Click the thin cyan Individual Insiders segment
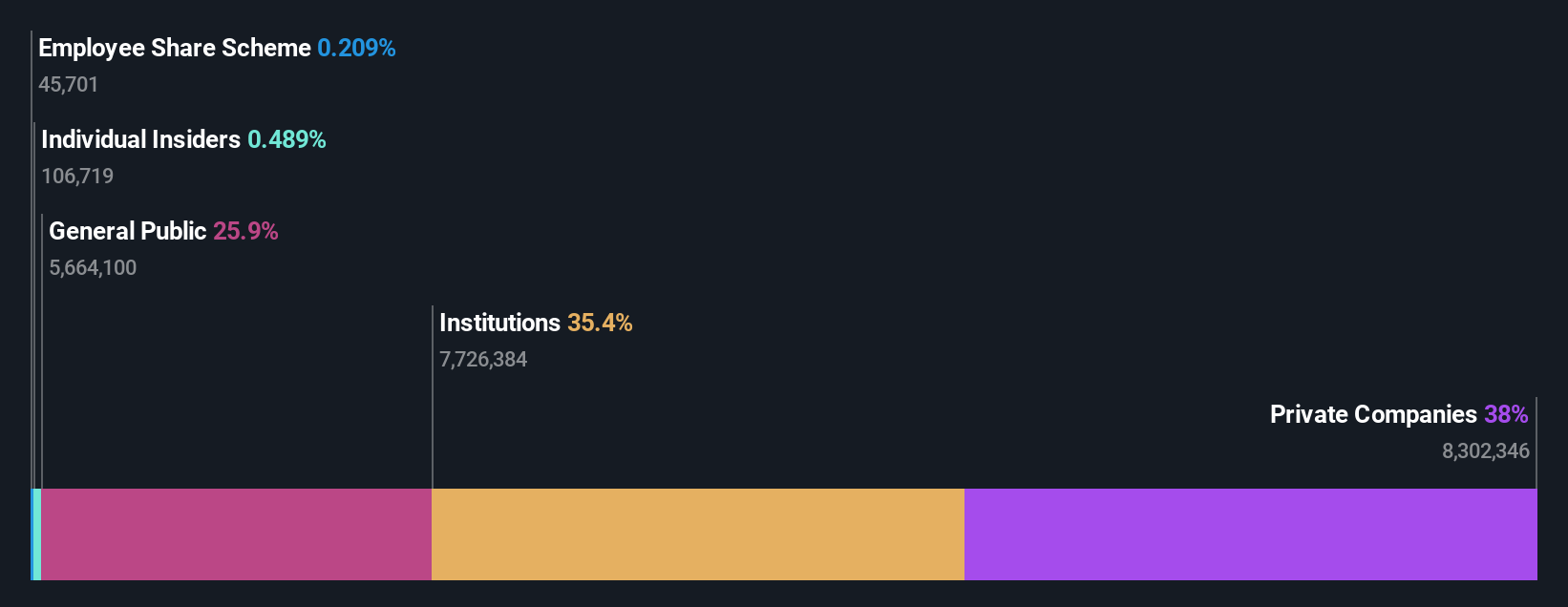 click(x=37, y=534)
